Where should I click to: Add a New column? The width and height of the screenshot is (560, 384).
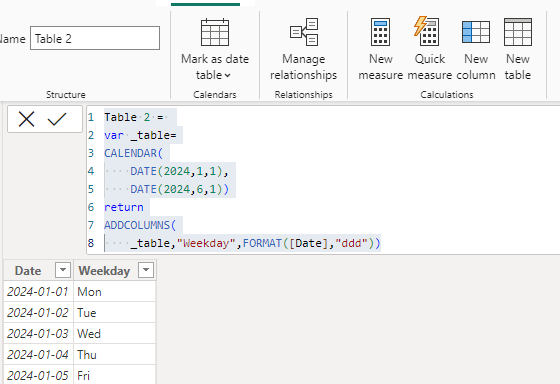476,49
